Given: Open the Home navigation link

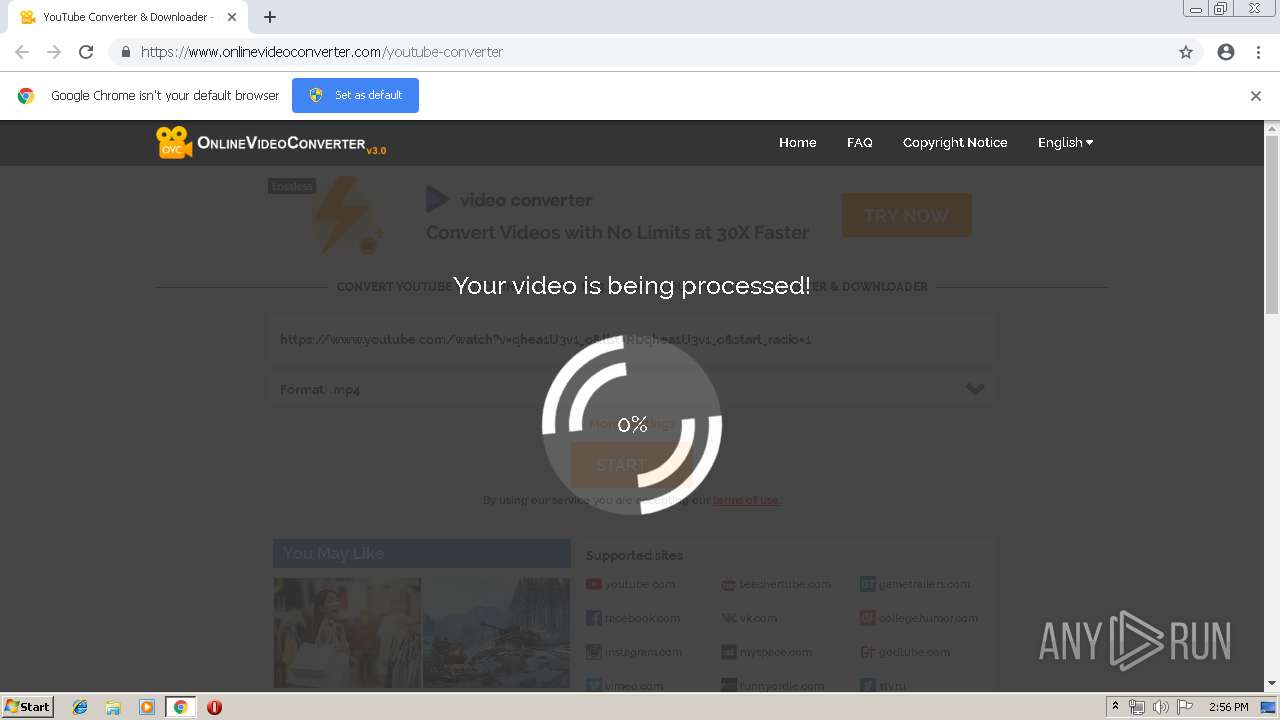Looking at the screenshot, I should click(798, 143).
